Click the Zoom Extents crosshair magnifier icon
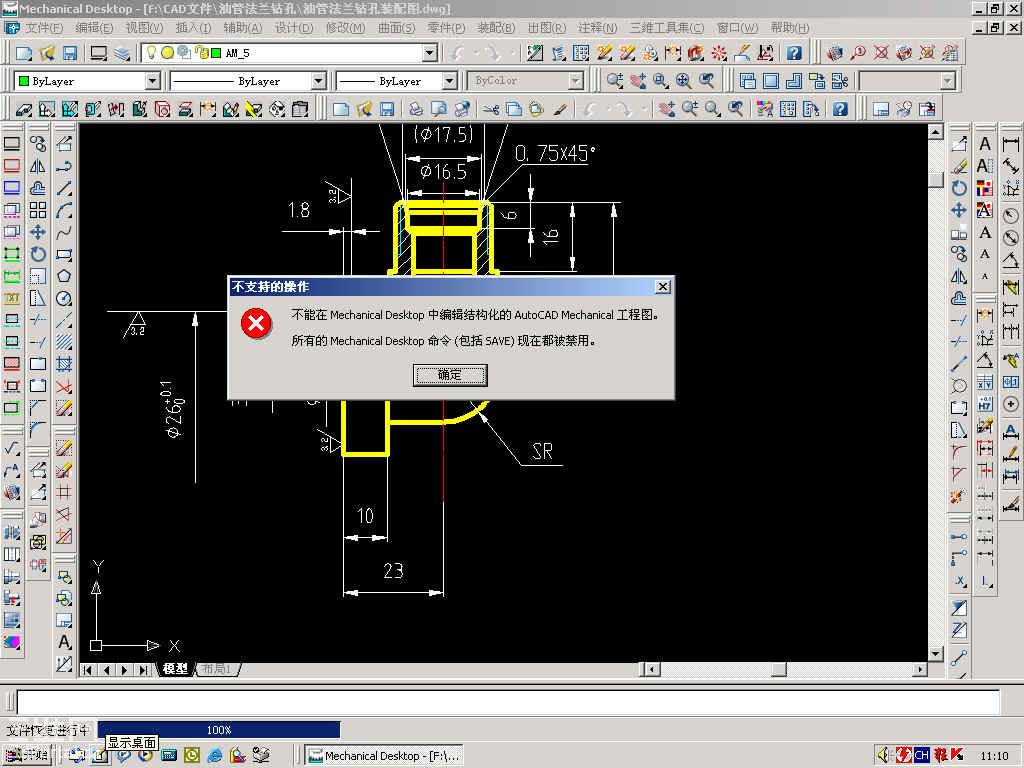This screenshot has height=768, width=1024. point(683,81)
